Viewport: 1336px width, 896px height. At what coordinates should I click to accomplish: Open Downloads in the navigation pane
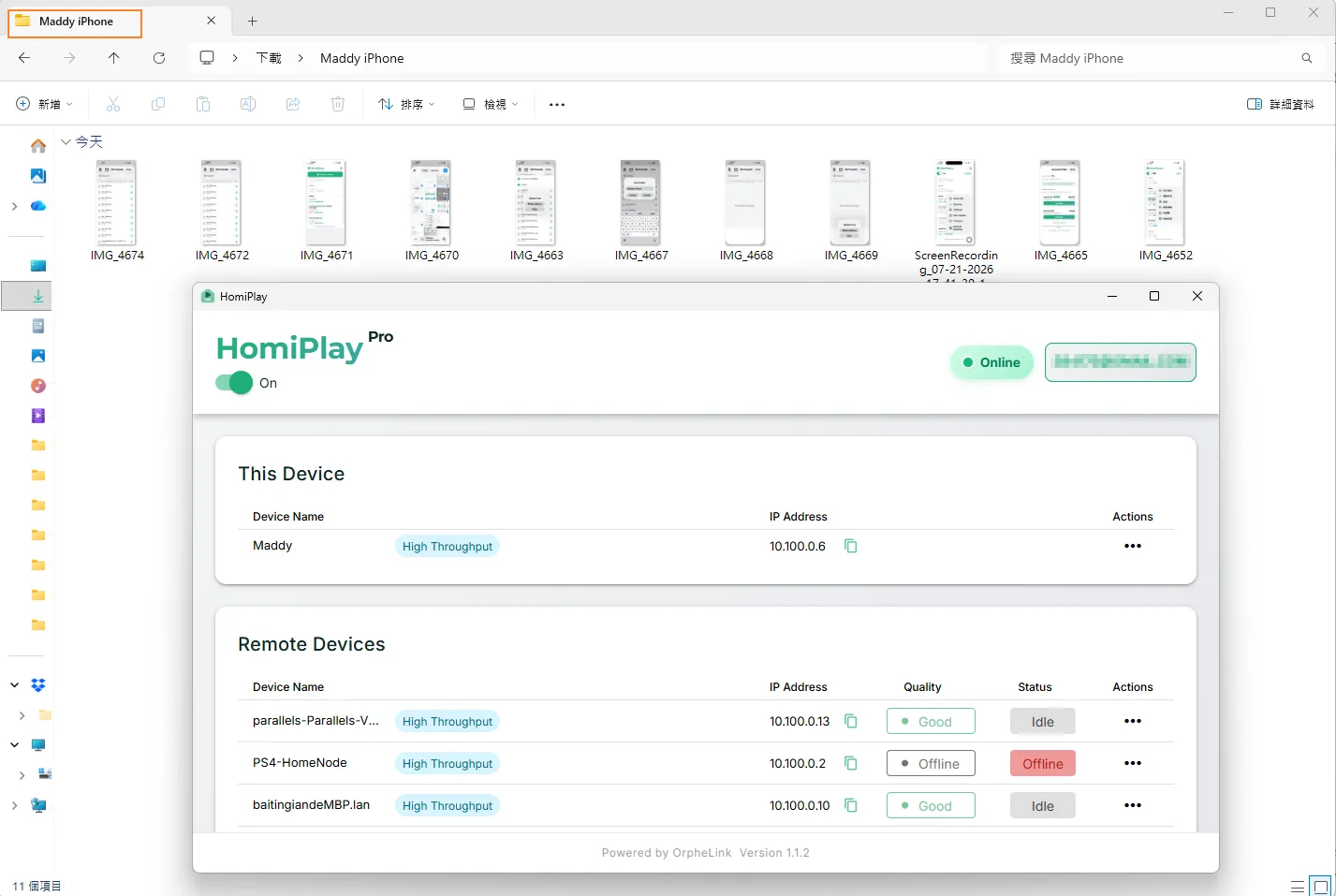point(38,296)
